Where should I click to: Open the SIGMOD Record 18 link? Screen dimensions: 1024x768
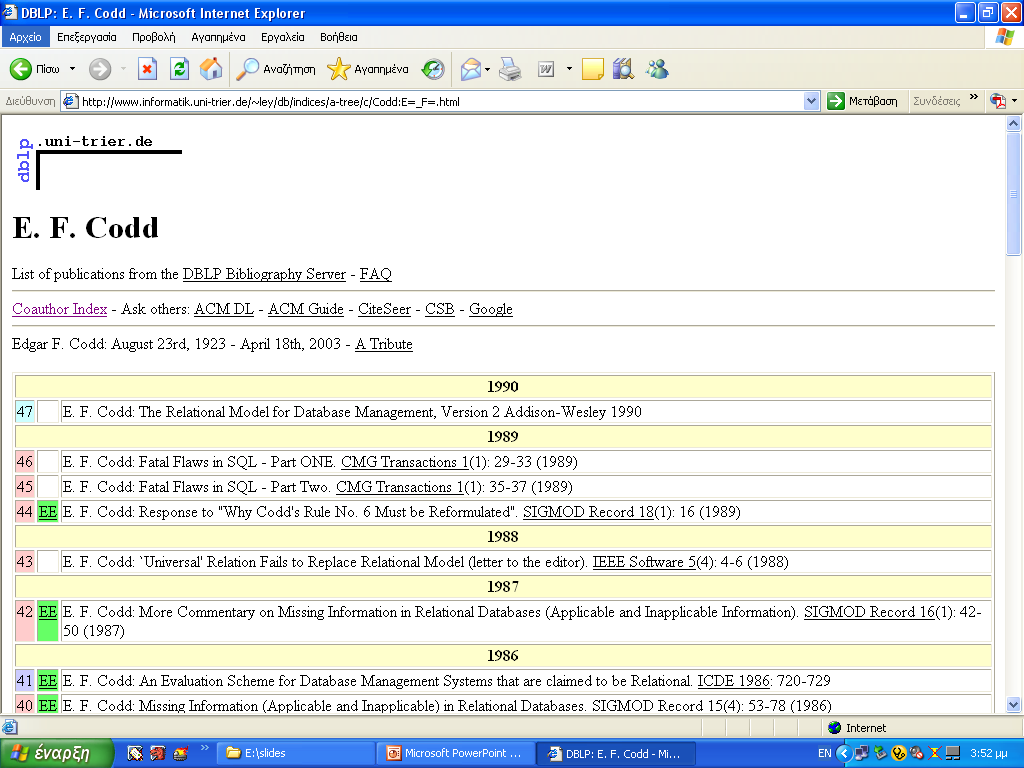coord(588,512)
